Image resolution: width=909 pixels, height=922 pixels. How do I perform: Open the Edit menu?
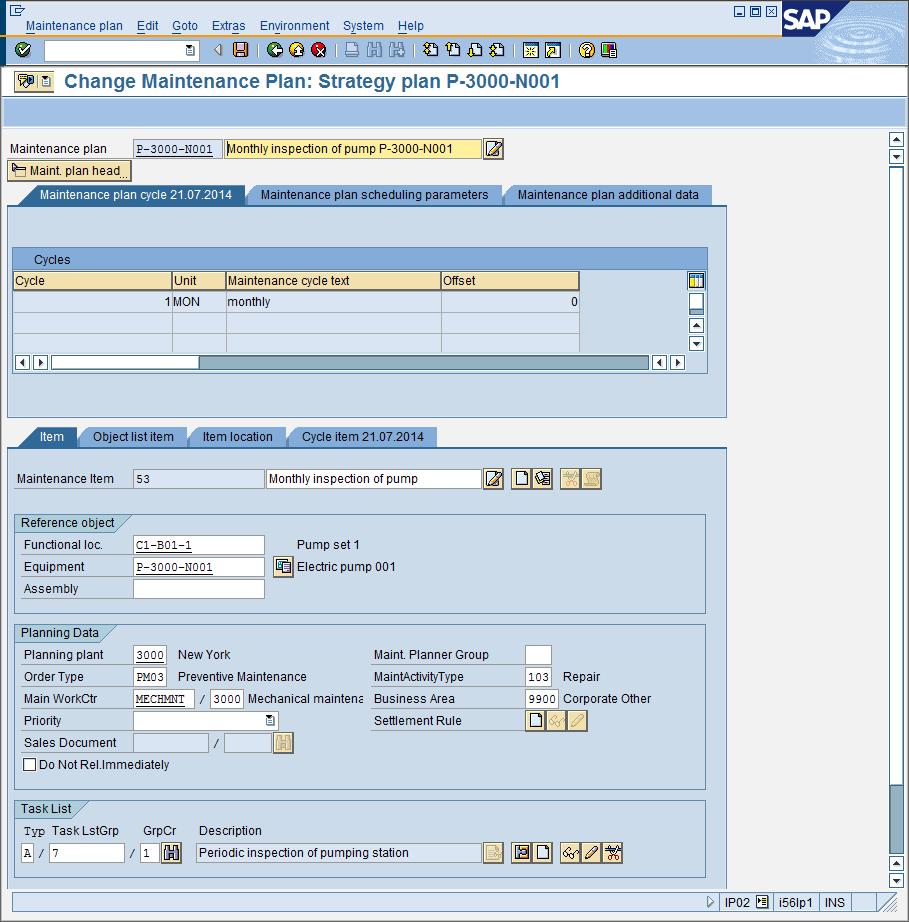tap(148, 26)
